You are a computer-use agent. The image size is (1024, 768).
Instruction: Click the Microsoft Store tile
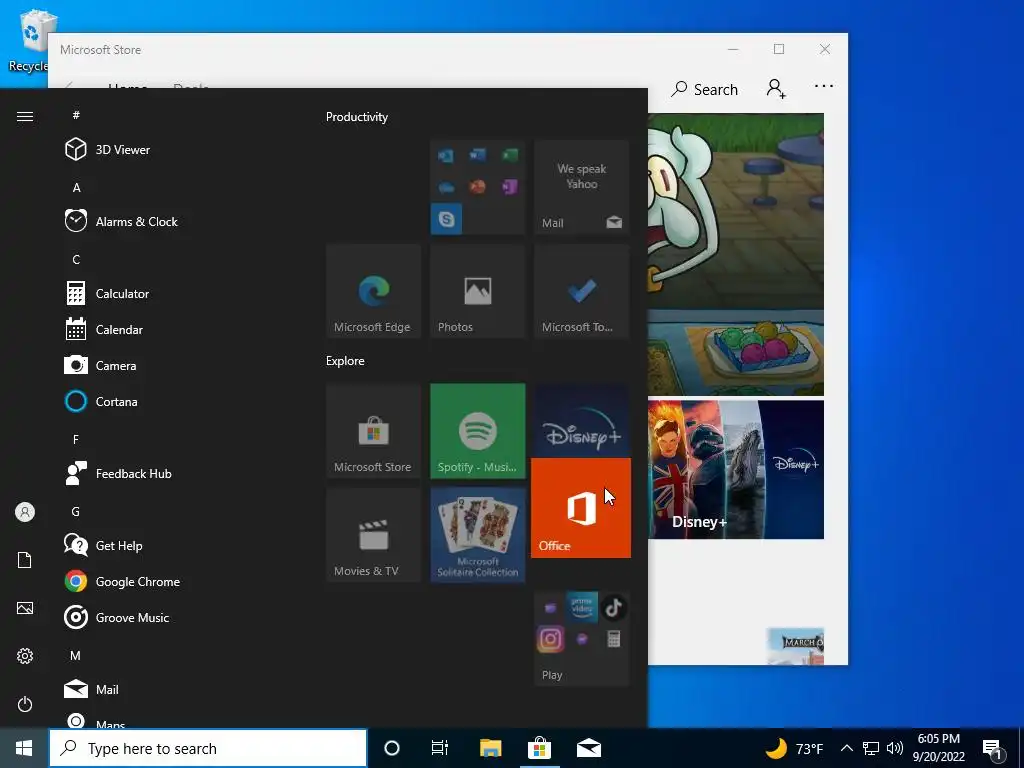[x=374, y=431]
